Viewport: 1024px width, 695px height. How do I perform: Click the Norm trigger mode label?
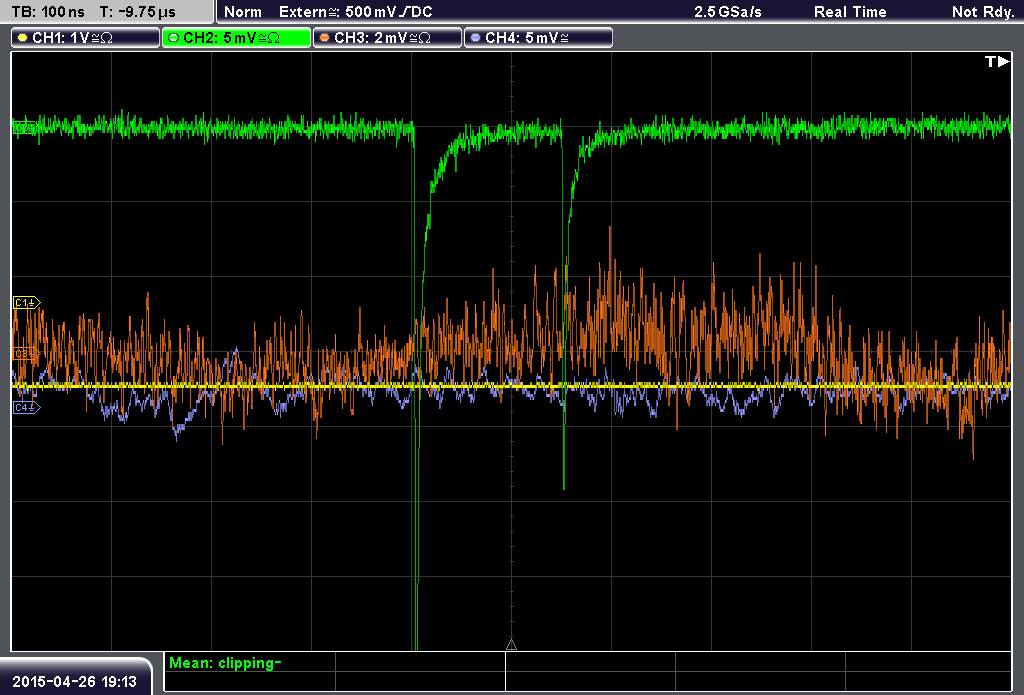point(243,12)
